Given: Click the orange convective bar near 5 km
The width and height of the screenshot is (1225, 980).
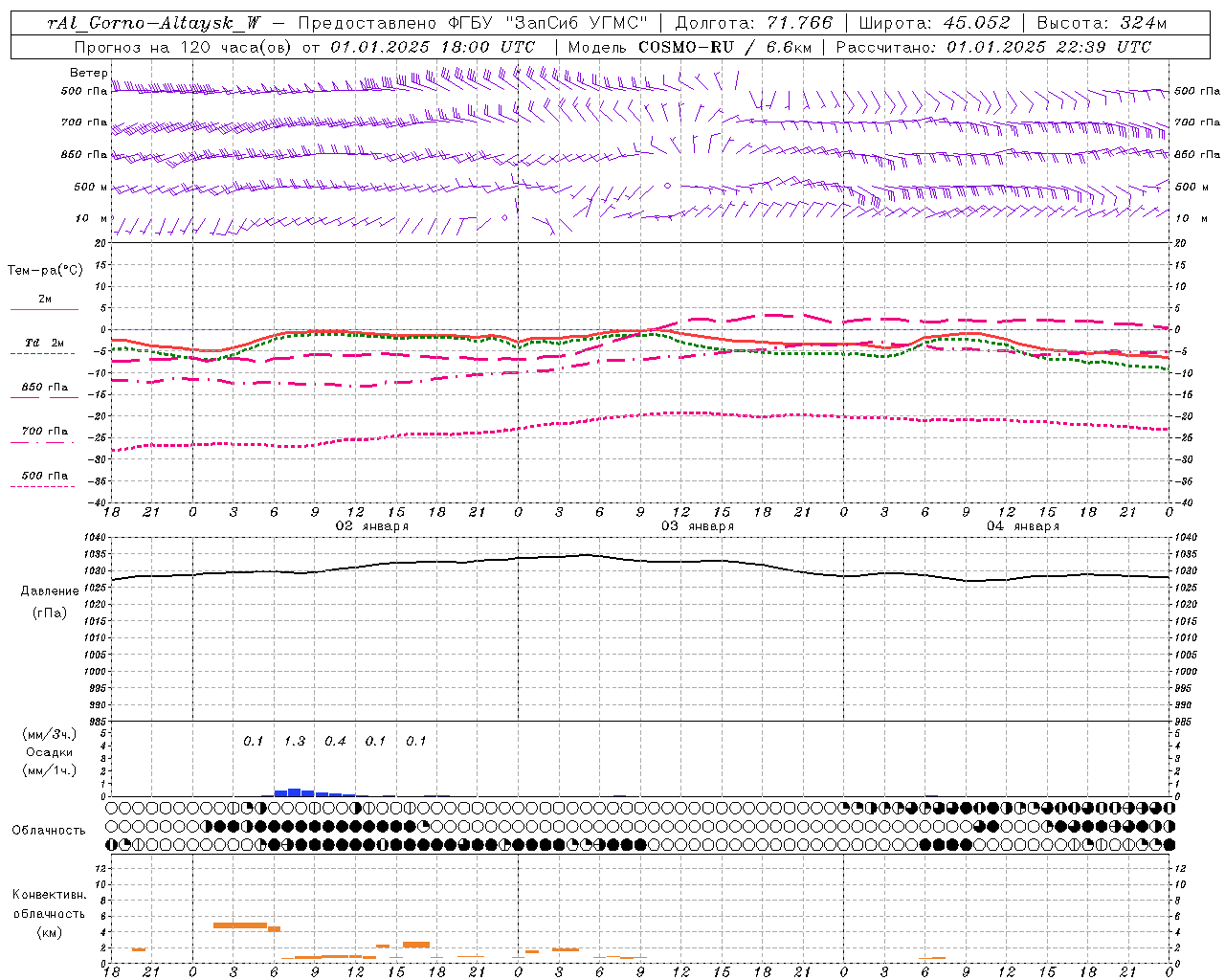Looking at the screenshot, I should pos(240,925).
